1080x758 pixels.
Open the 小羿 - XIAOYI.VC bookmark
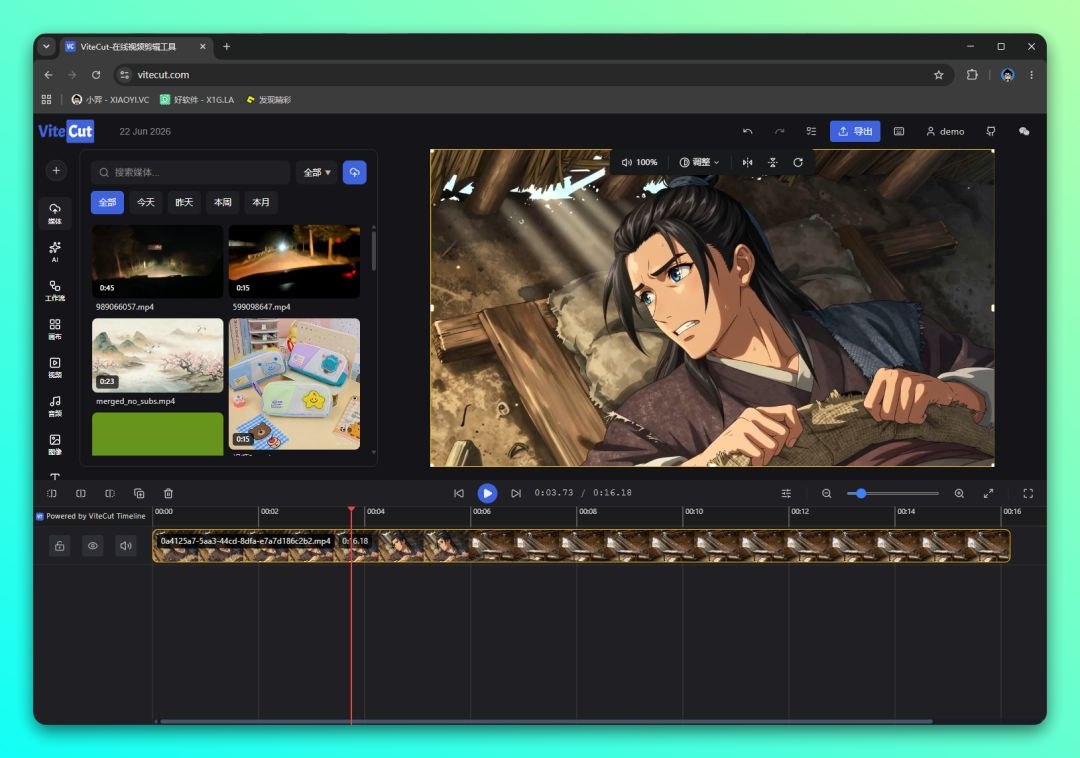[110, 100]
